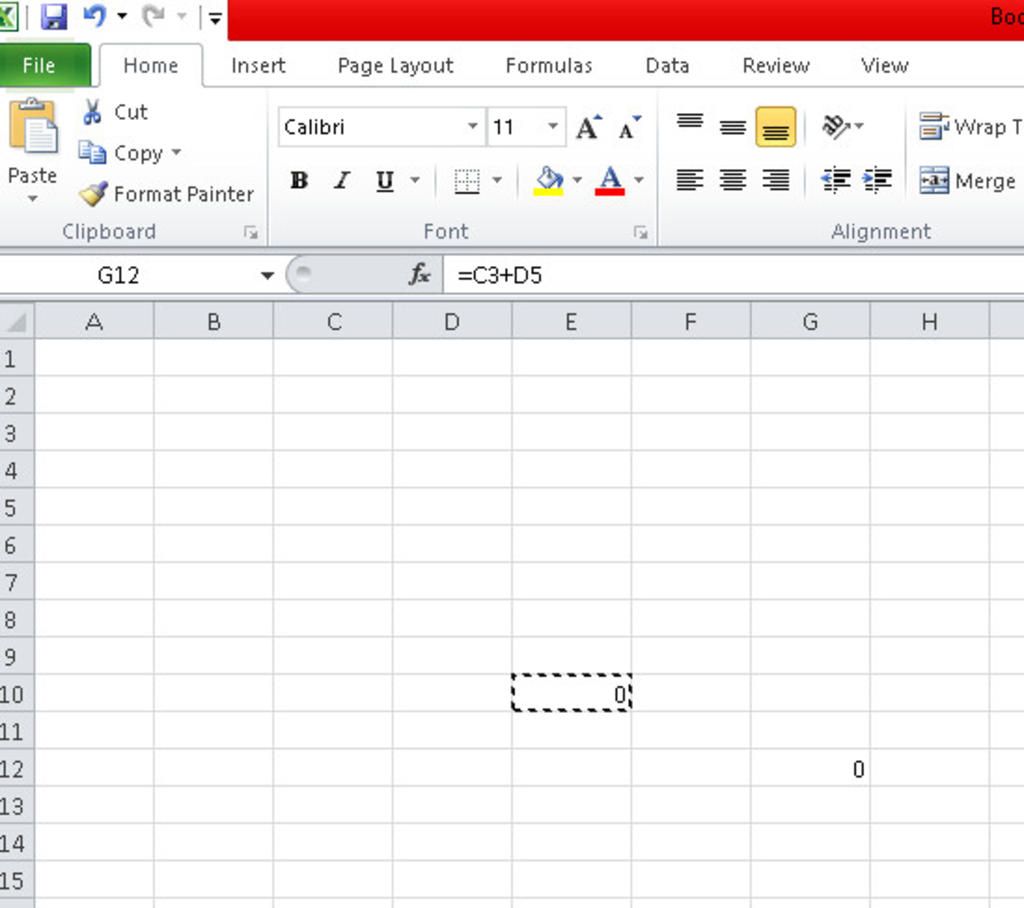The image size is (1024, 908).
Task: Select column header C
Action: click(333, 321)
